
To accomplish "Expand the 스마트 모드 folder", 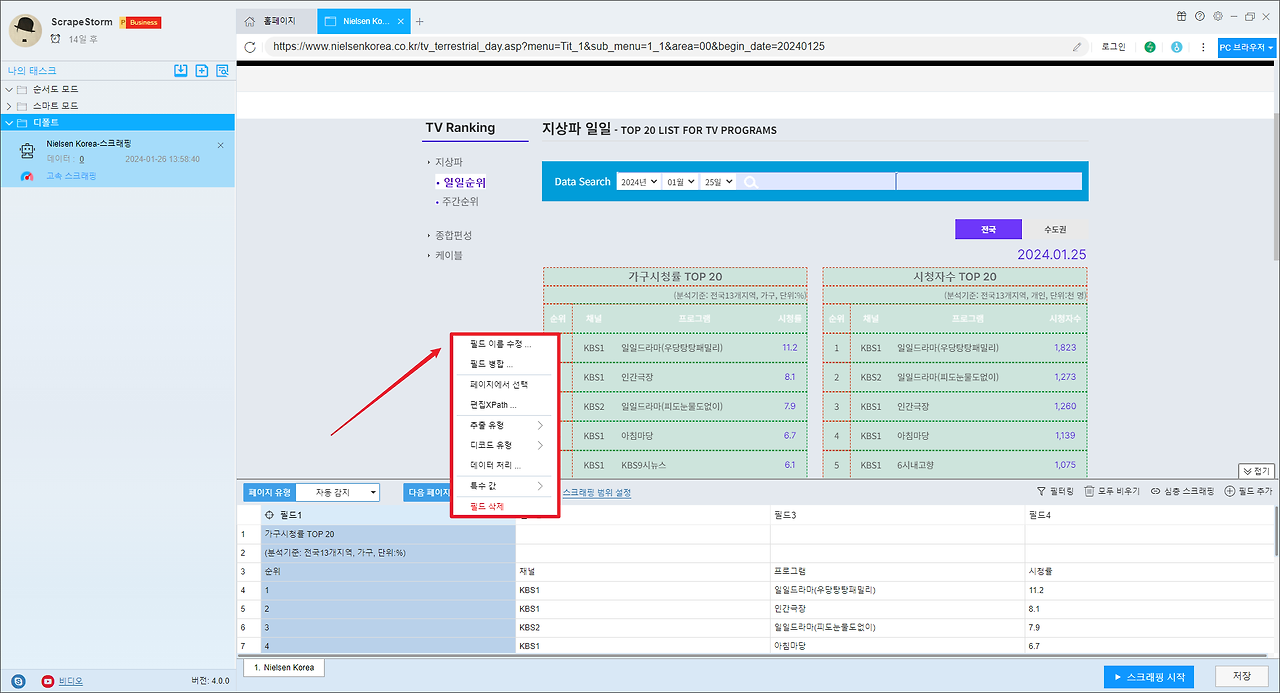I will point(10,105).
